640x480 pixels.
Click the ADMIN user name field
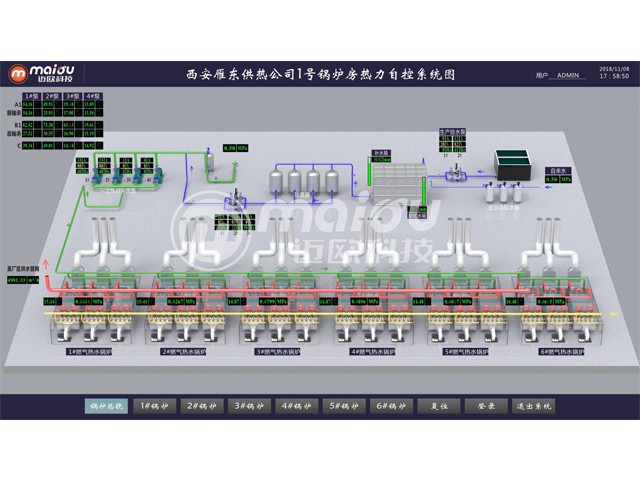[x=570, y=75]
